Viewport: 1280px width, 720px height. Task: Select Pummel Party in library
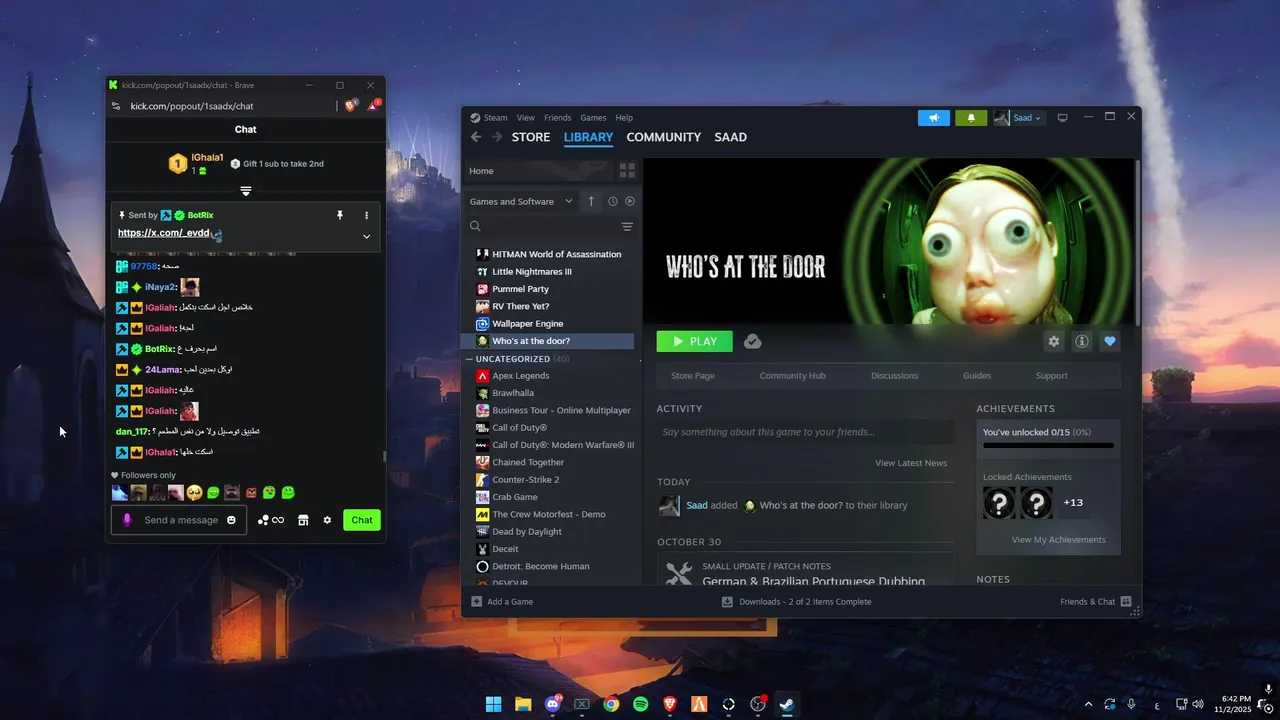tap(520, 289)
